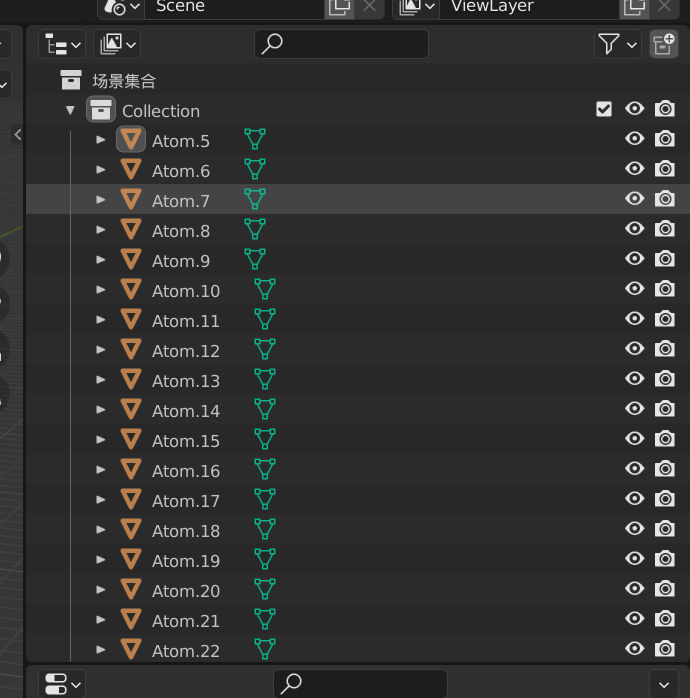Select the Atom.9 row
The image size is (690, 698).
click(x=358, y=260)
